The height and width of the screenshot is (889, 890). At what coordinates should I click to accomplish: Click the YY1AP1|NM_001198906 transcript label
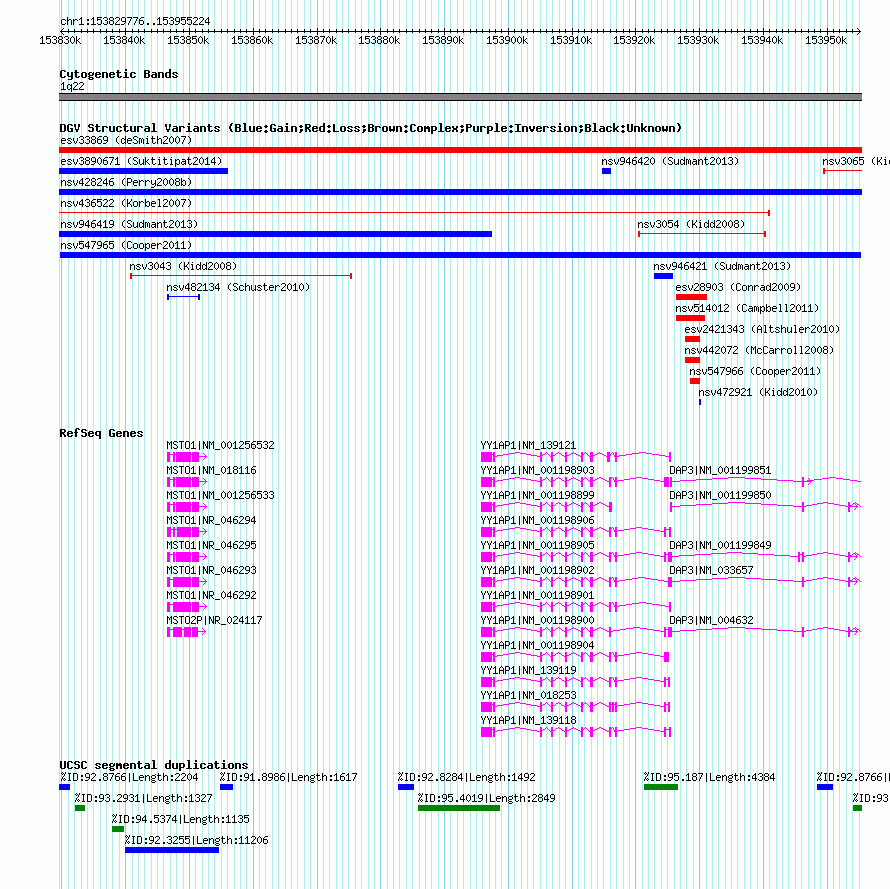[x=538, y=521]
